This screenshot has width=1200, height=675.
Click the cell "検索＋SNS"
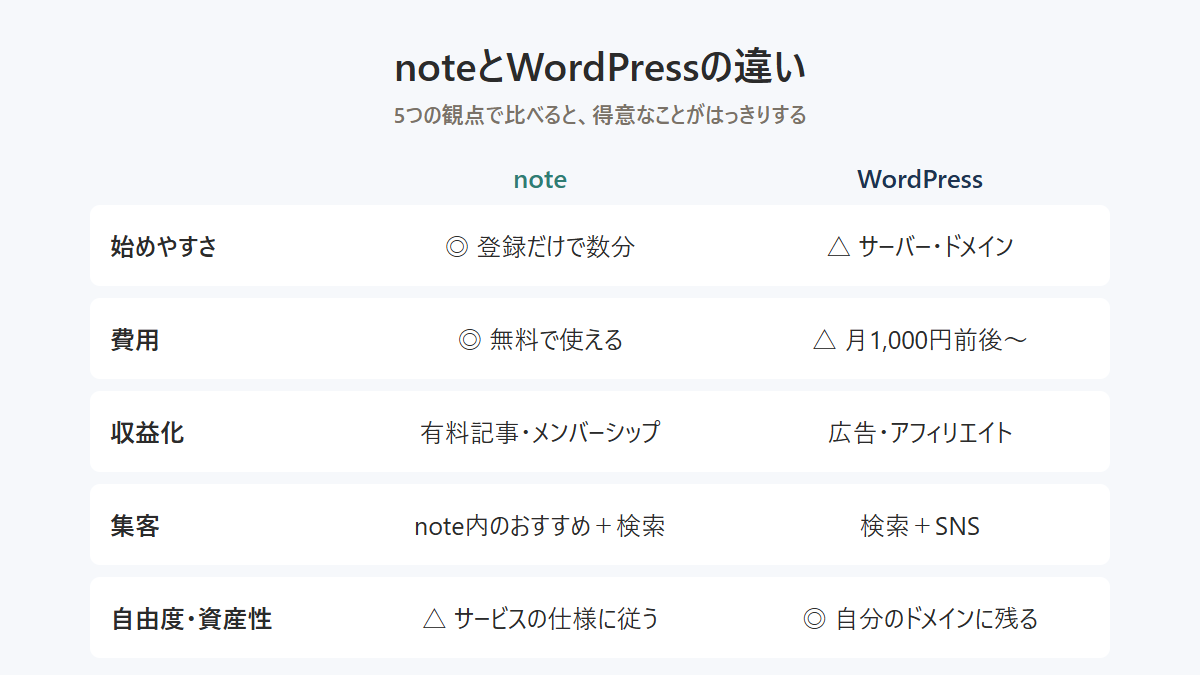(x=920, y=525)
